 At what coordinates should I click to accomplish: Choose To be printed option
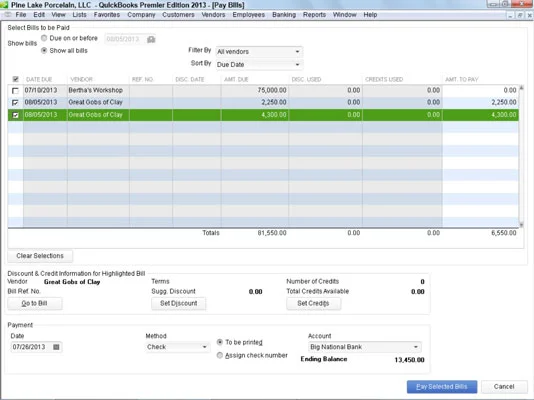point(220,342)
